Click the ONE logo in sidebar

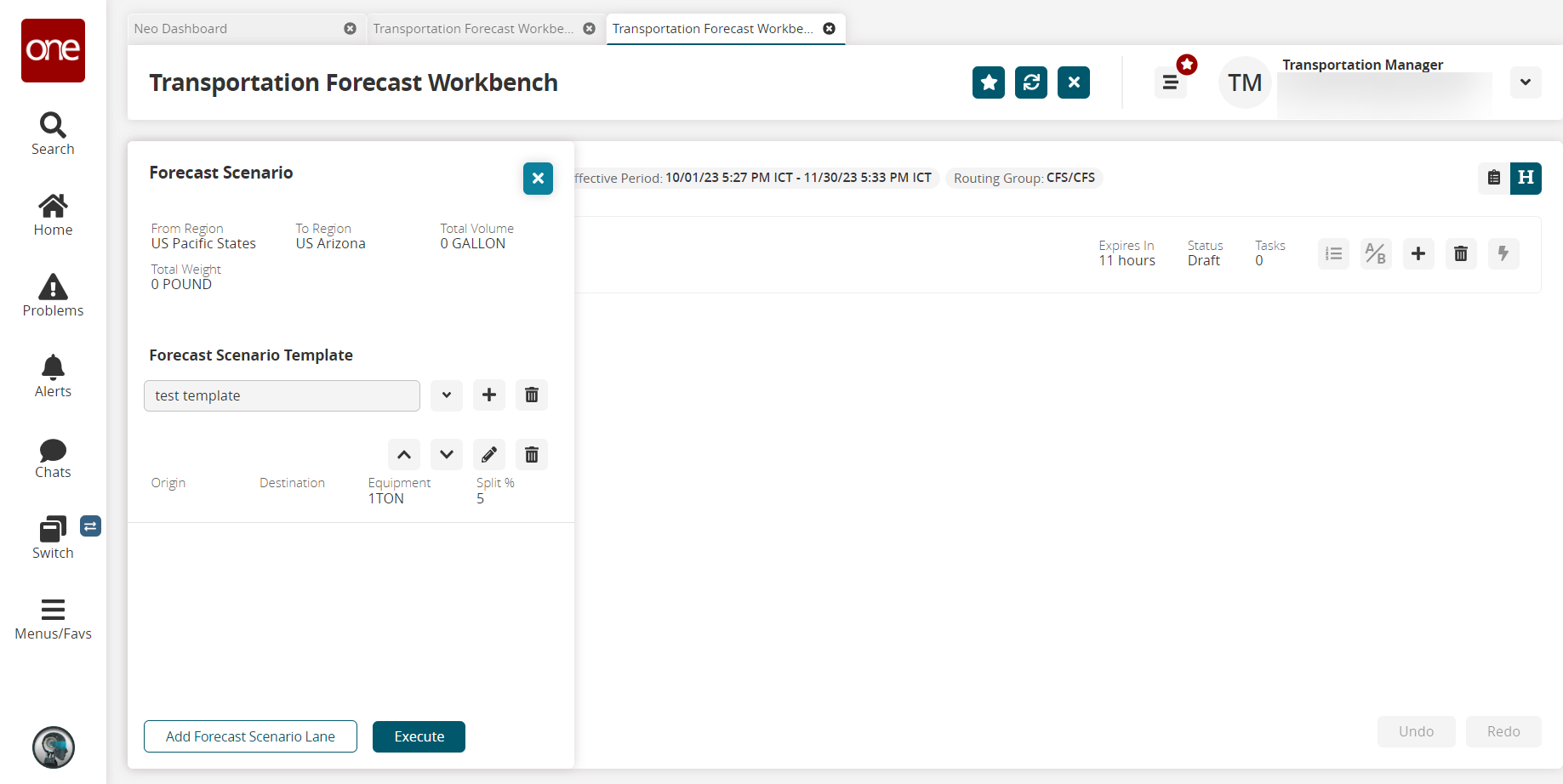53,50
